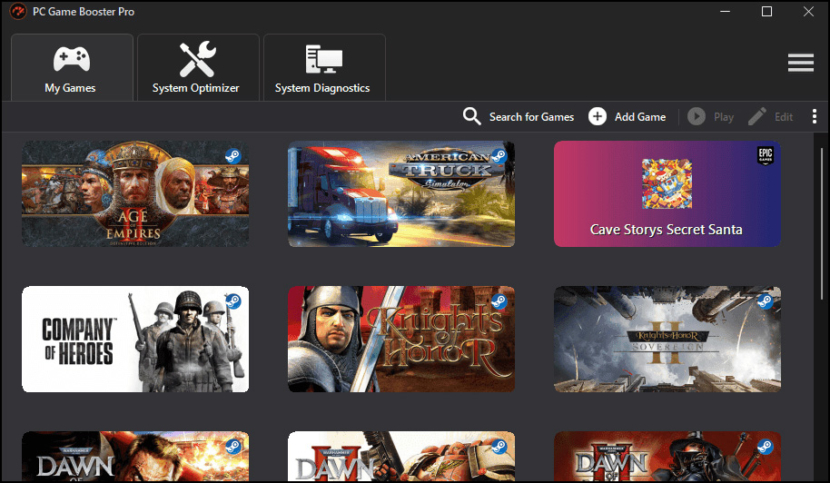Click the Cave Storys colorful game artwork icon

click(667, 184)
